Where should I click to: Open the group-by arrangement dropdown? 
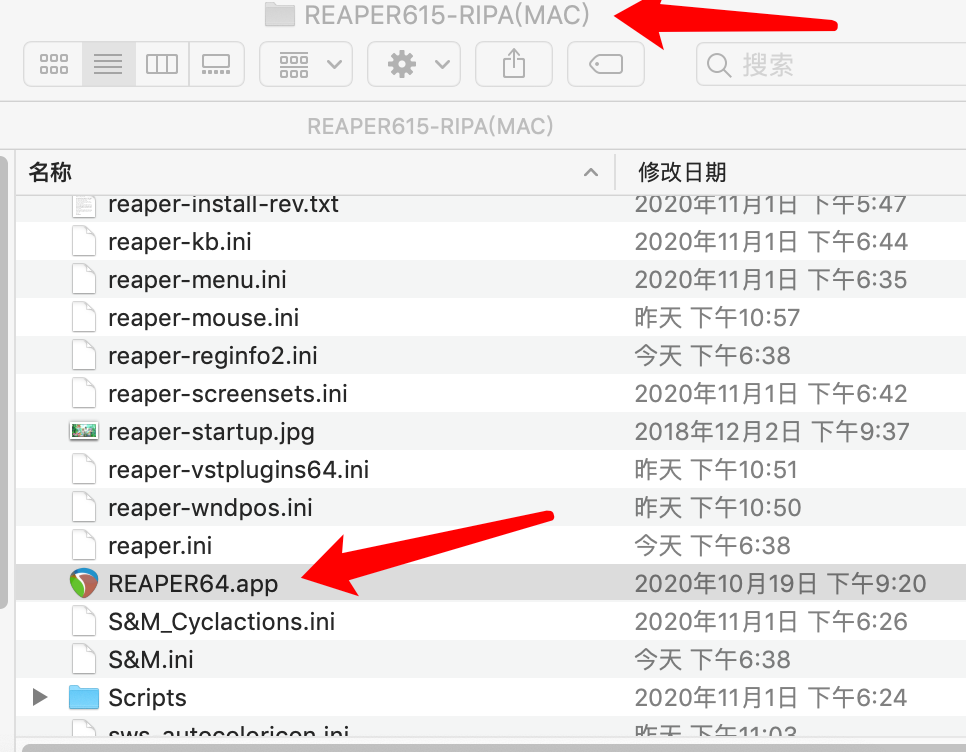tap(306, 64)
